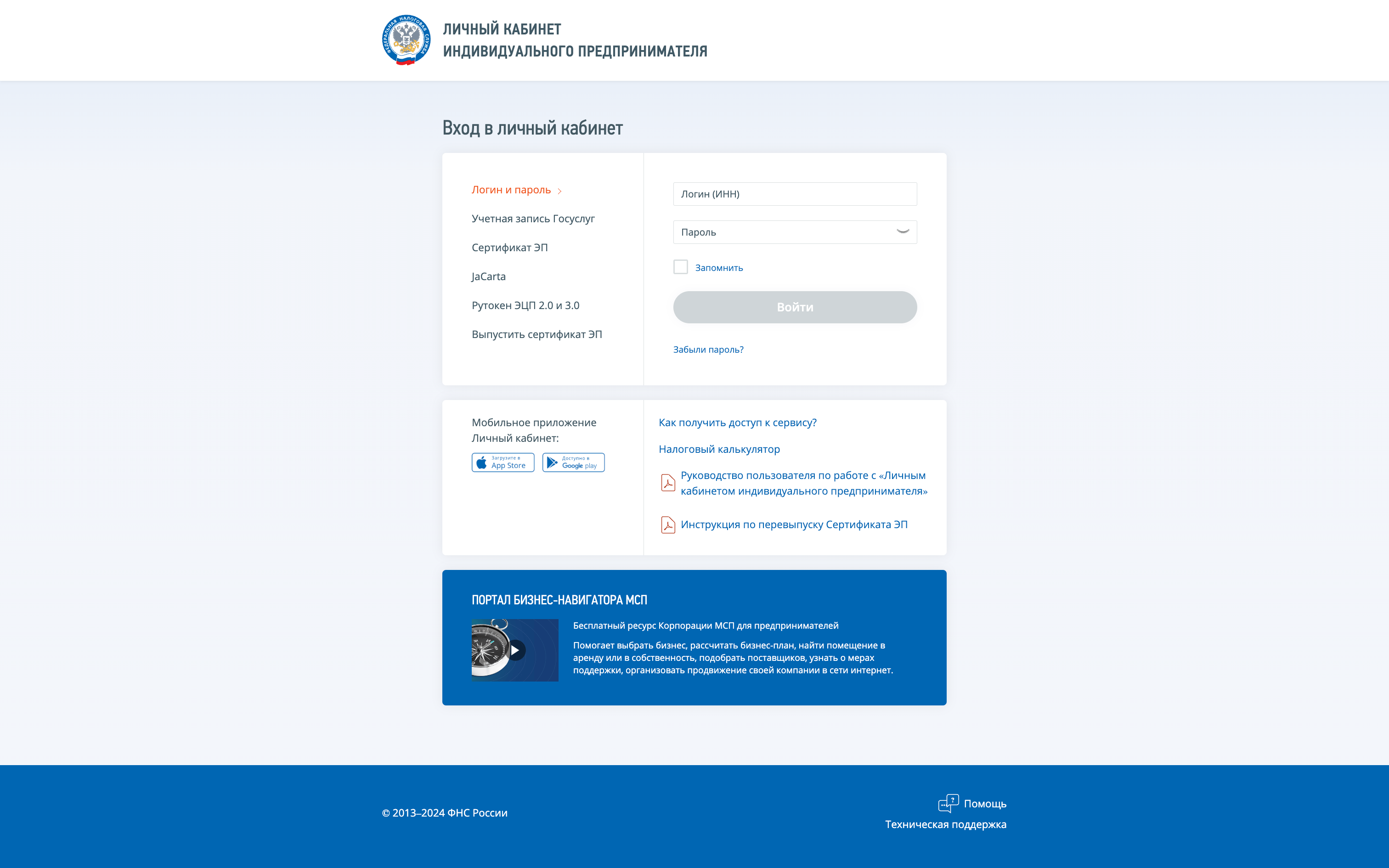Click the Google Play download icon
This screenshot has width=1389, height=868.
point(572,461)
